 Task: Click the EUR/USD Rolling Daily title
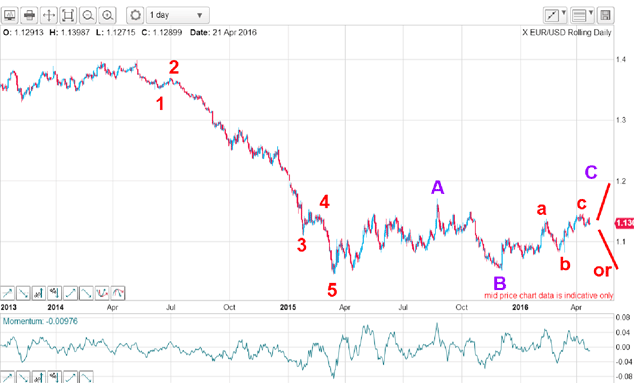571,33
